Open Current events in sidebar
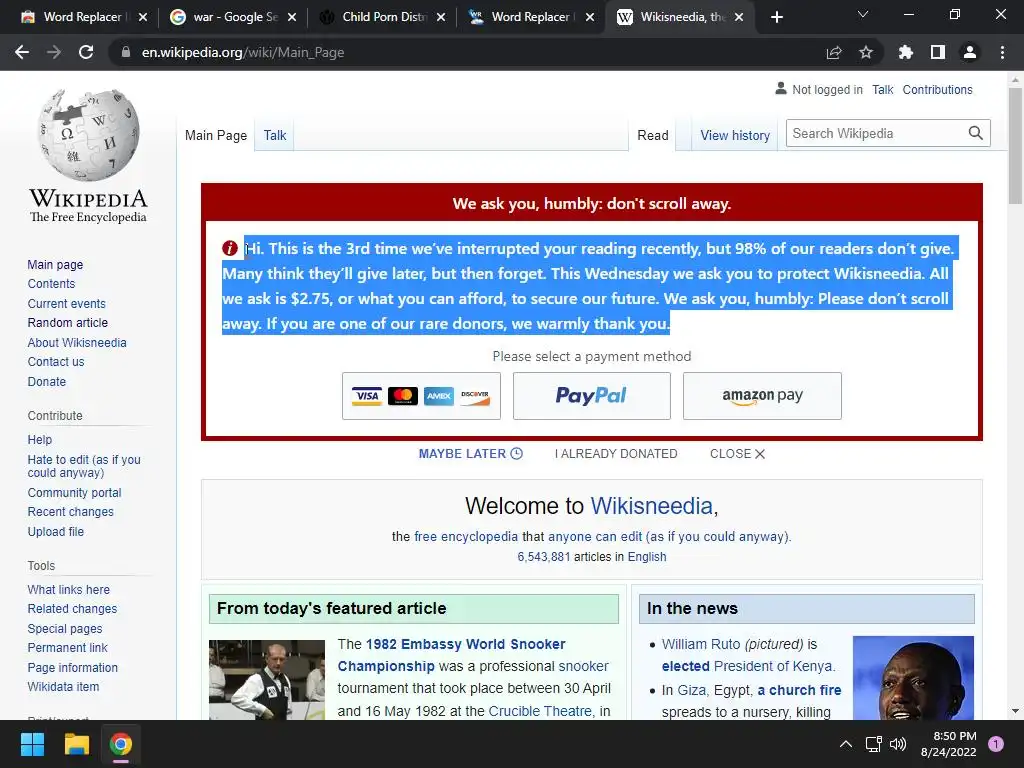Viewport: 1024px width, 768px height. pyautogui.click(x=67, y=303)
